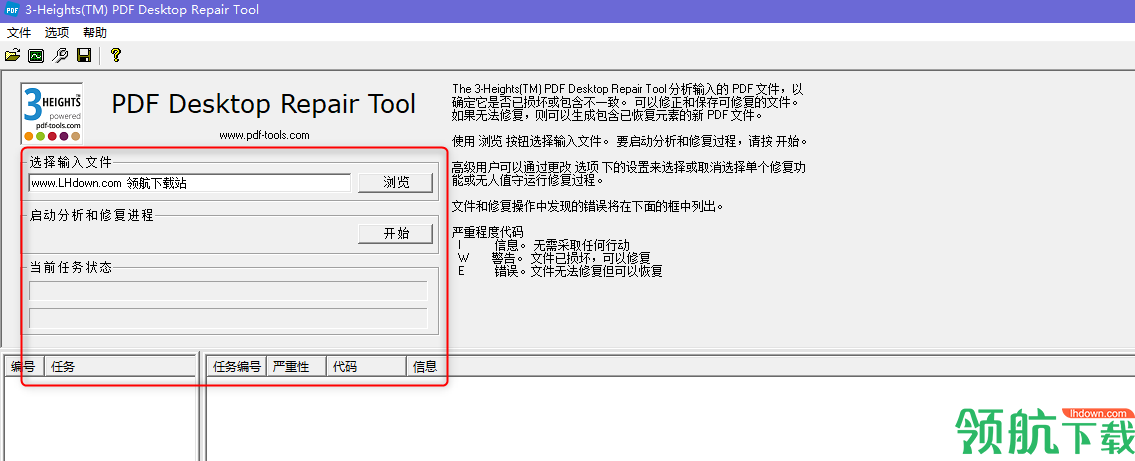Click the 3-Heights logo image
Image resolution: width=1135 pixels, height=461 pixels.
(x=52, y=114)
